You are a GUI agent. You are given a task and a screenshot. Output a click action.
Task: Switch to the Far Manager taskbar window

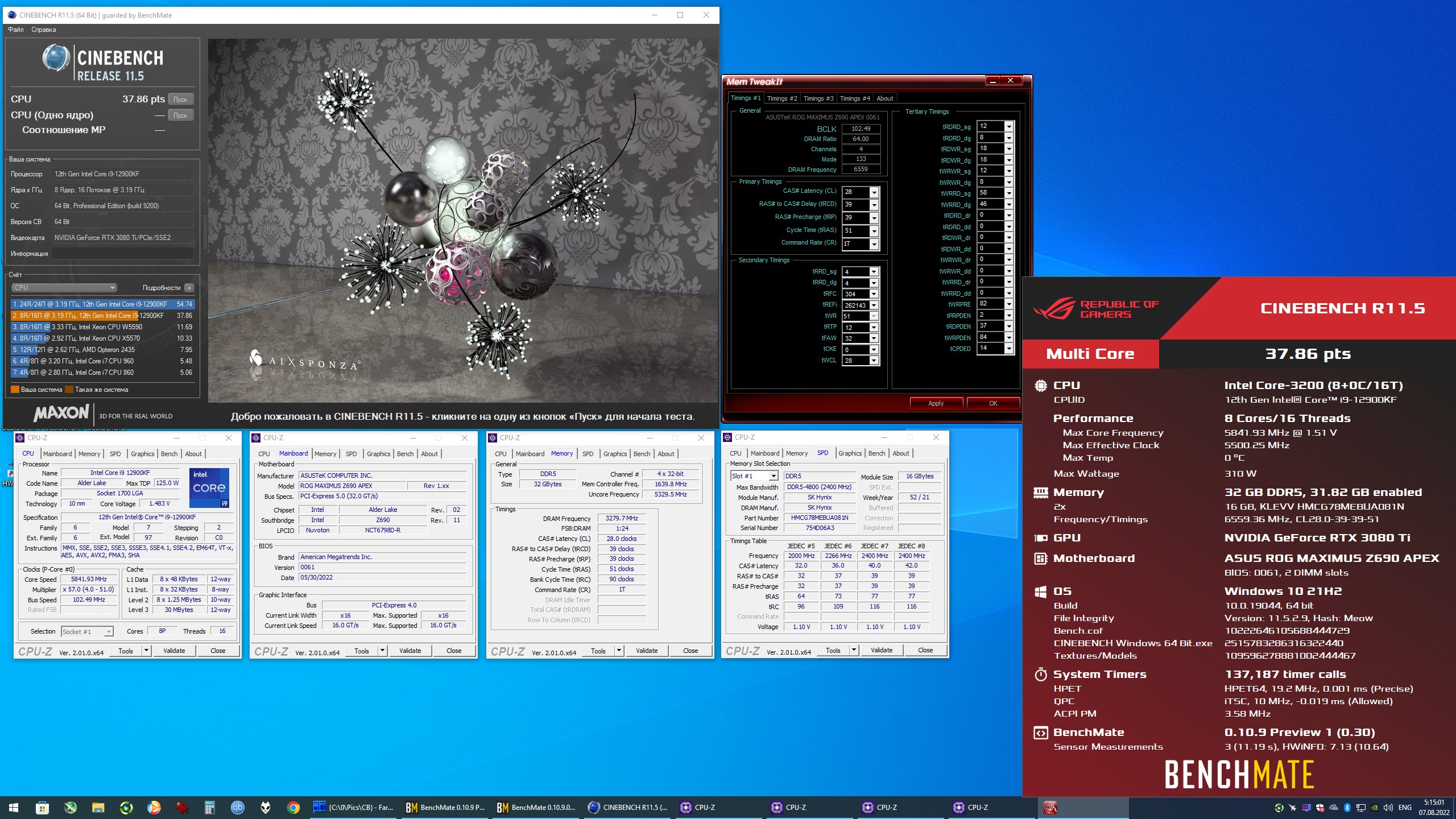(x=353, y=807)
